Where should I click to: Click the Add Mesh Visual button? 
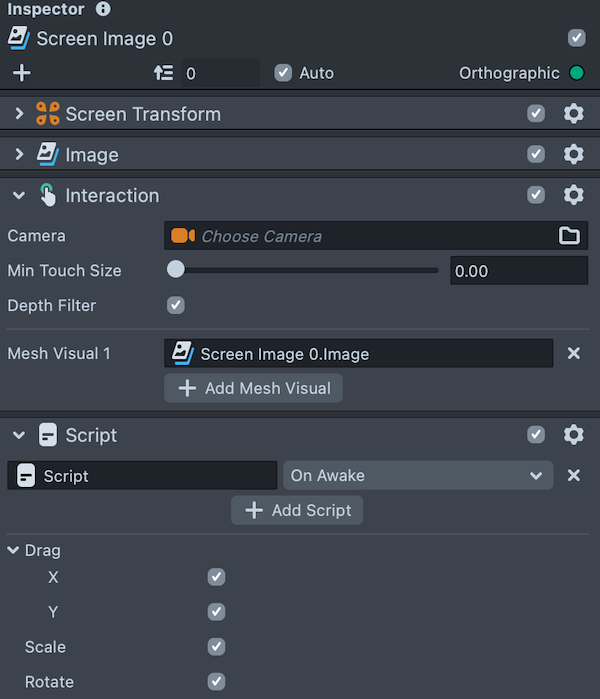[253, 388]
